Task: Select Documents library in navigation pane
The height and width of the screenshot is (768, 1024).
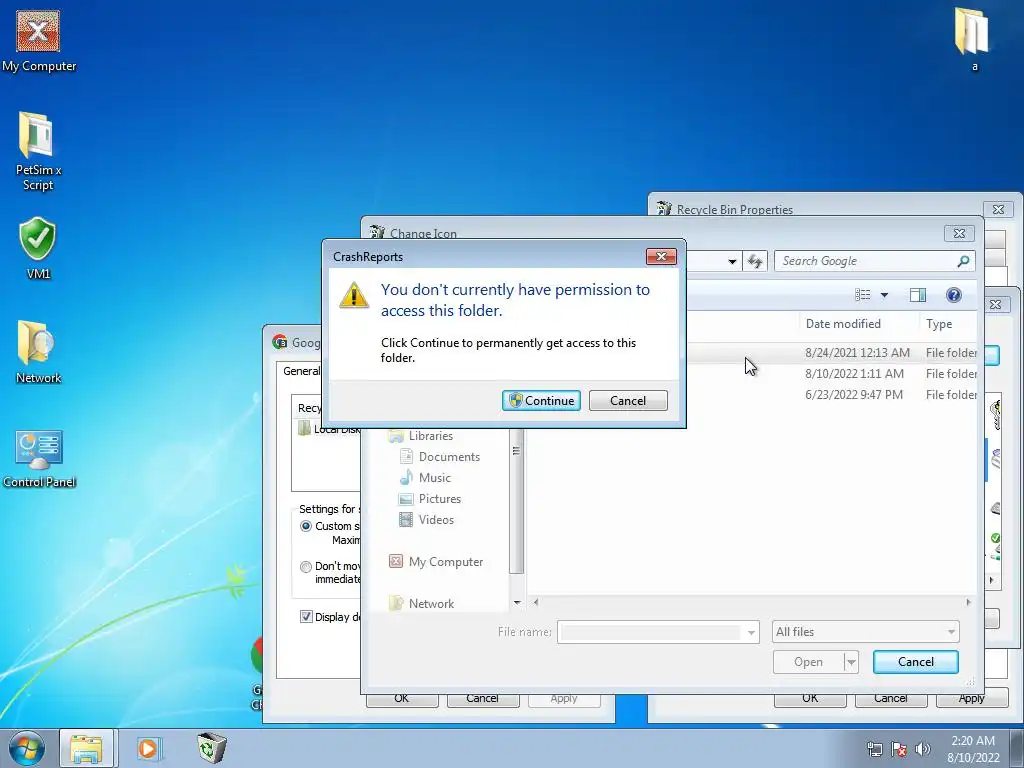Action: click(449, 456)
